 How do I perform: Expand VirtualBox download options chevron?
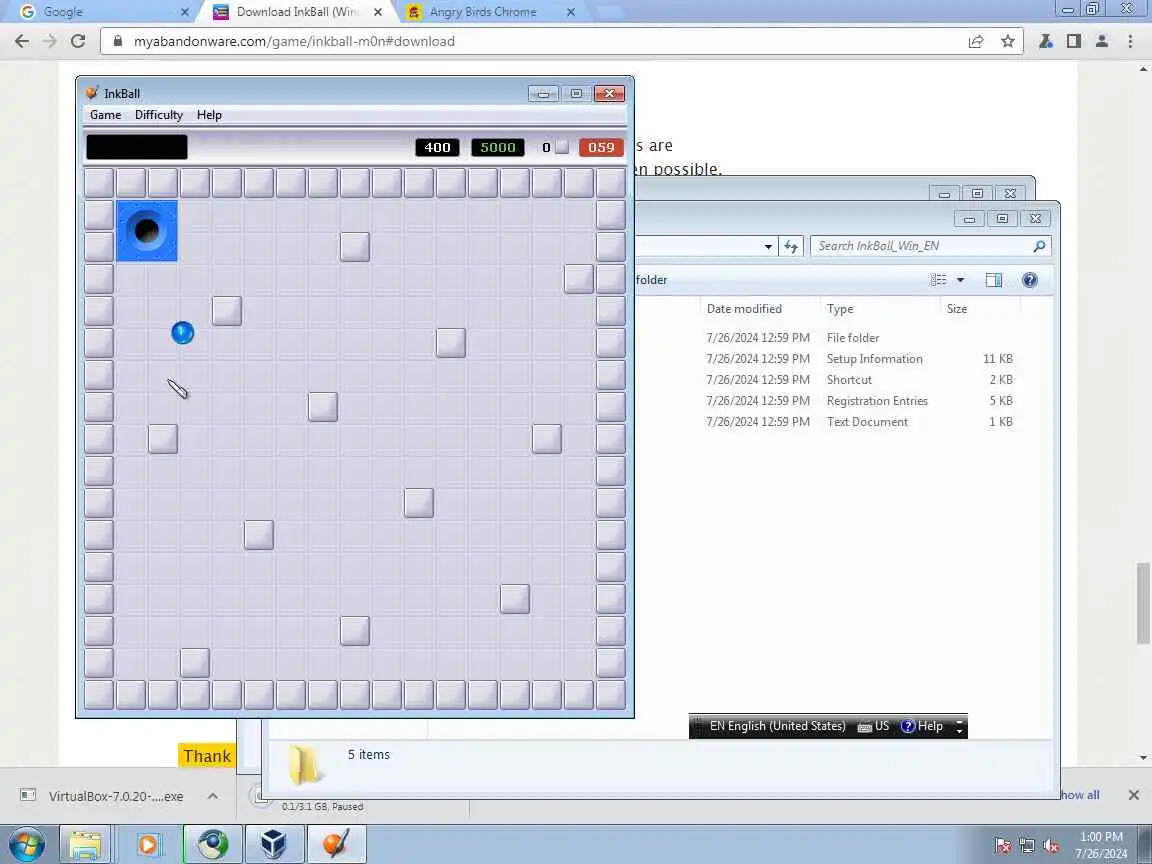coord(212,796)
